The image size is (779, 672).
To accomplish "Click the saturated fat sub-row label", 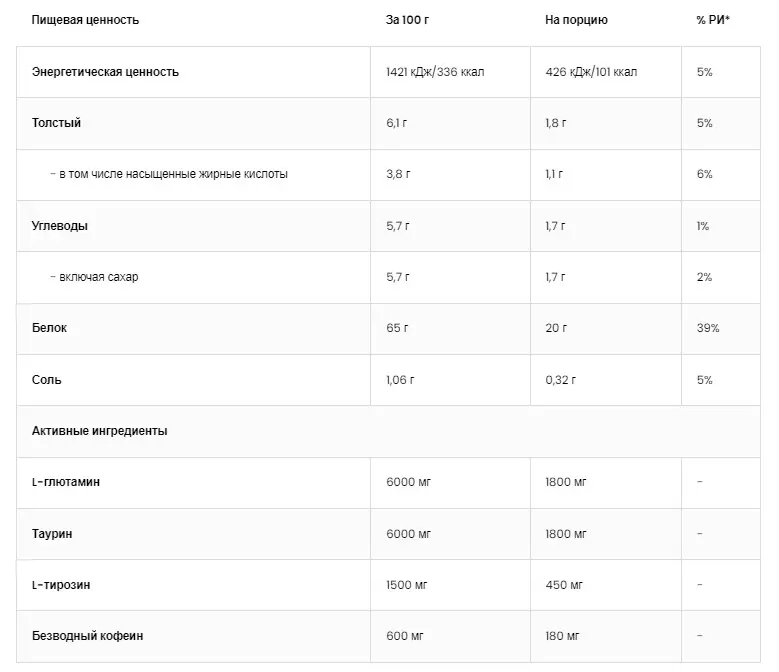I will pyautogui.click(x=172, y=174).
